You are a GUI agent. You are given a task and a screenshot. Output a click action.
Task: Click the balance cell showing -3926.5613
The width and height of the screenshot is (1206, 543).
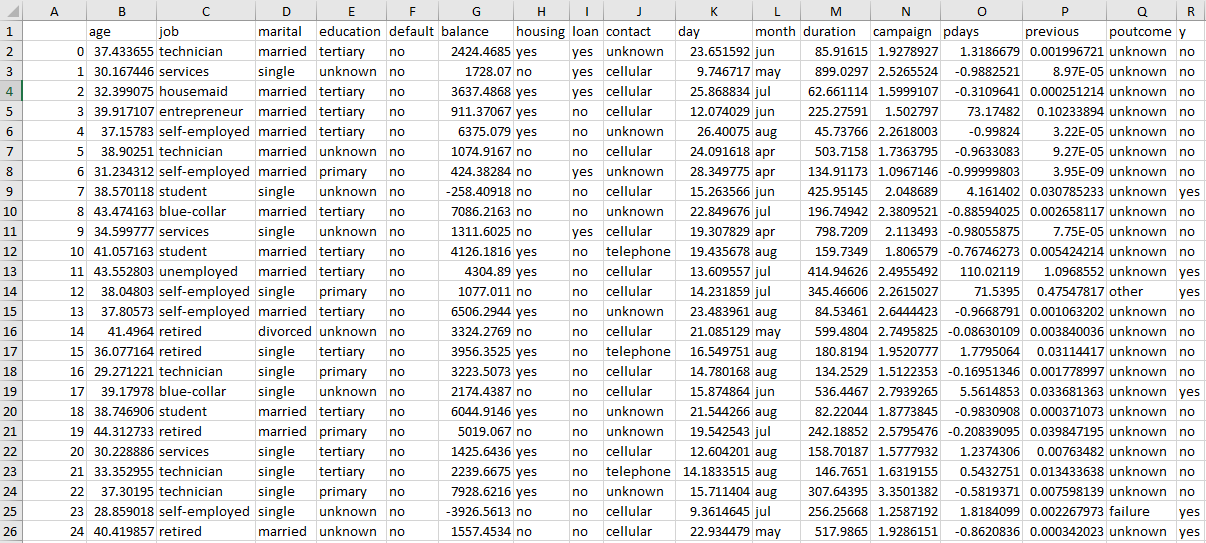(x=476, y=511)
